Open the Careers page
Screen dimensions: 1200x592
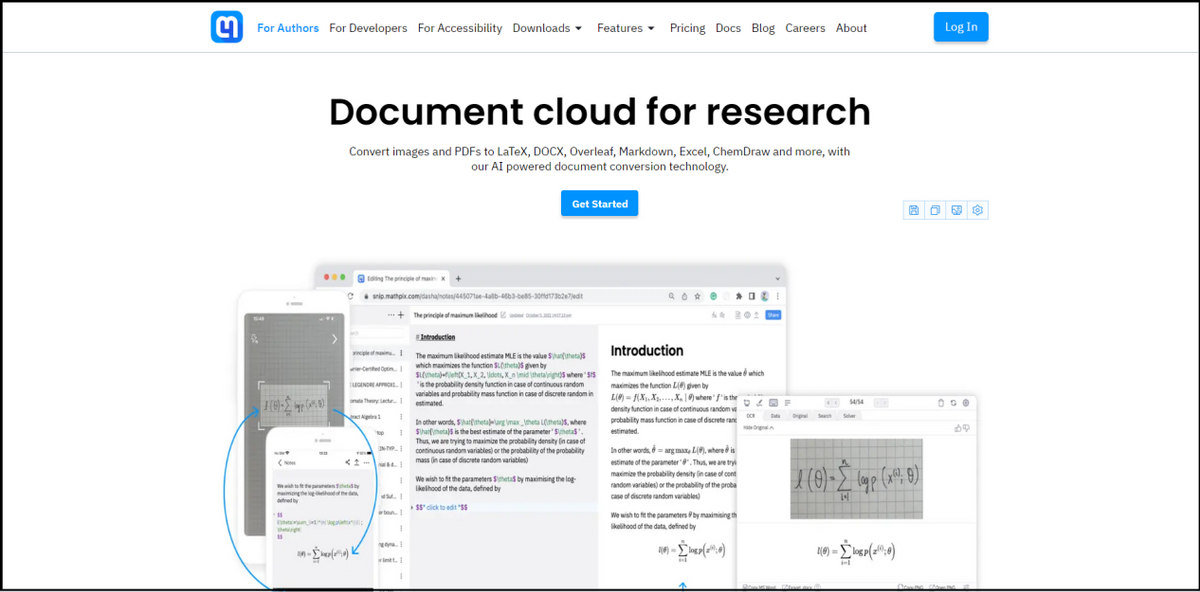[806, 28]
